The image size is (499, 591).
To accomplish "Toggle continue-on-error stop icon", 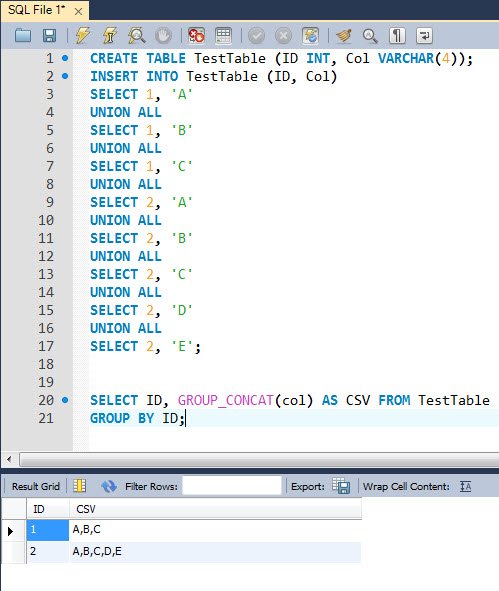I will tap(196, 36).
